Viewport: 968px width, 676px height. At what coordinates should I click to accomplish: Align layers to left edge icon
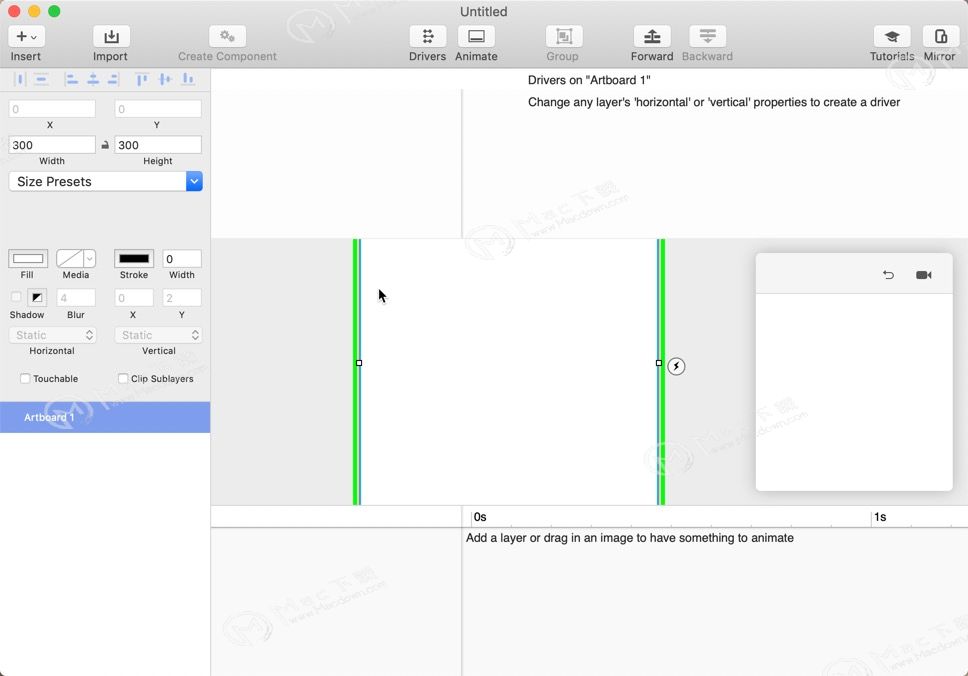coord(72,79)
